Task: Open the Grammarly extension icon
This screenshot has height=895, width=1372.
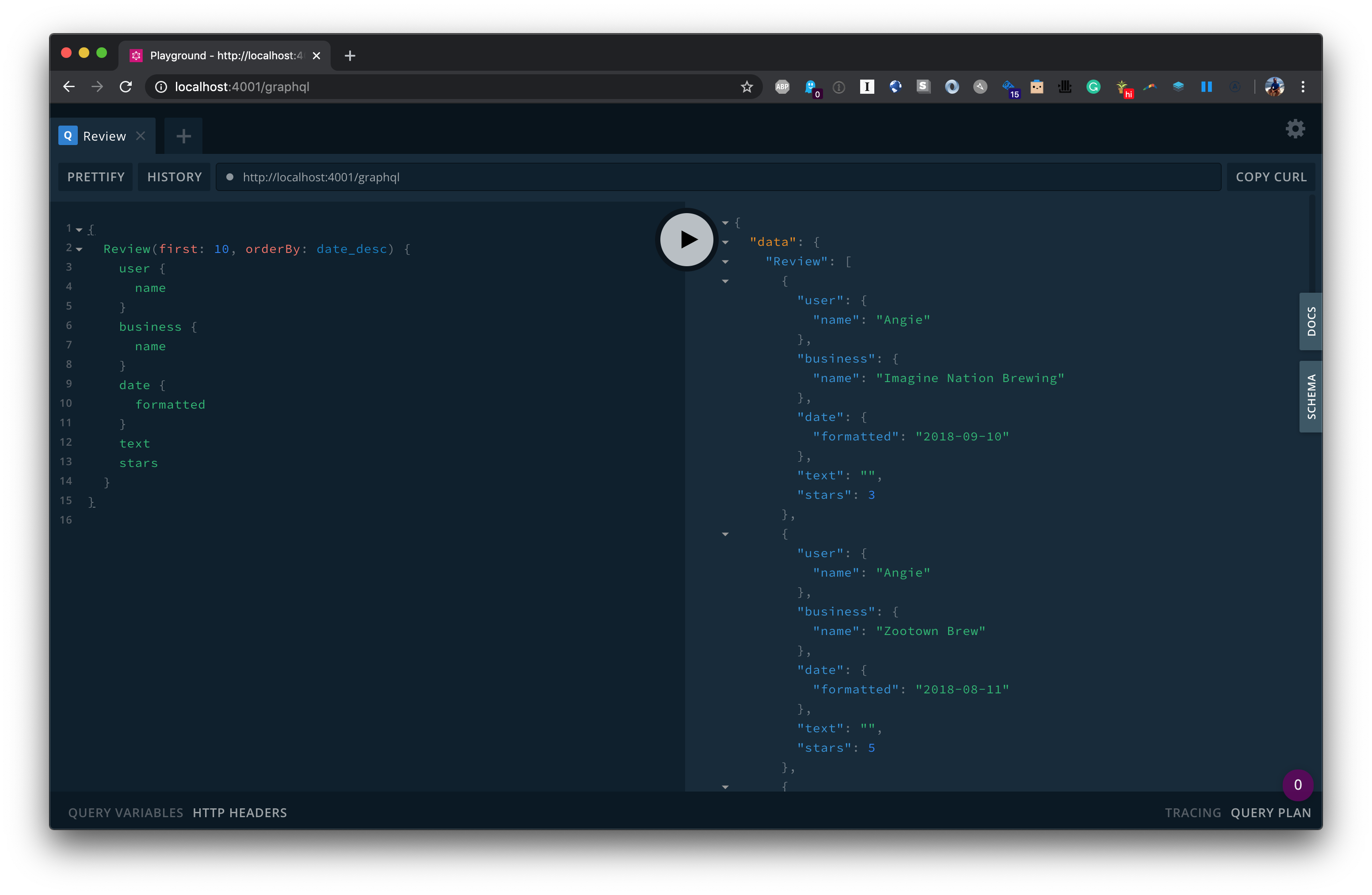Action: coord(1093,87)
